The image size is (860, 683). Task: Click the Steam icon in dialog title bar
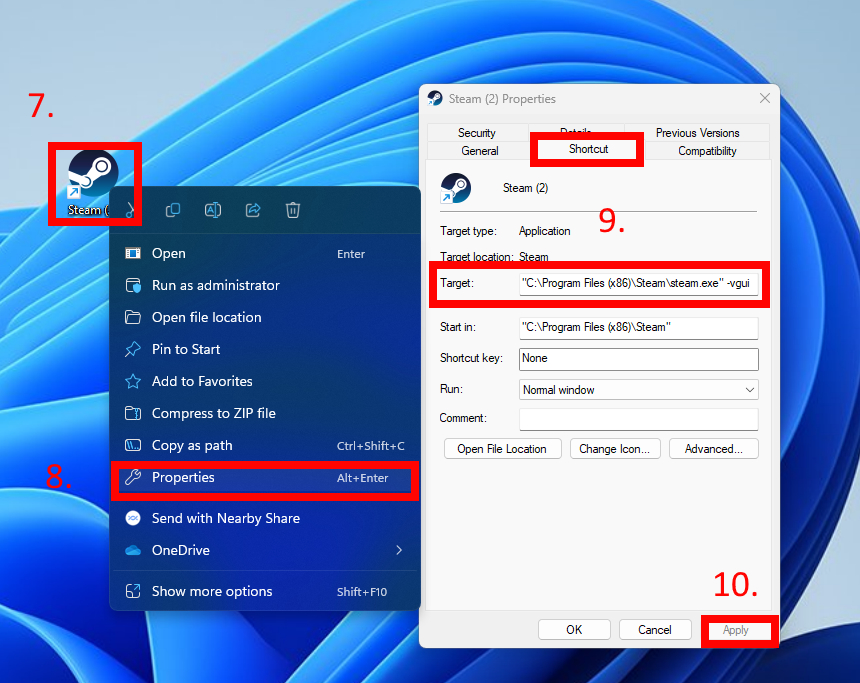[435, 99]
